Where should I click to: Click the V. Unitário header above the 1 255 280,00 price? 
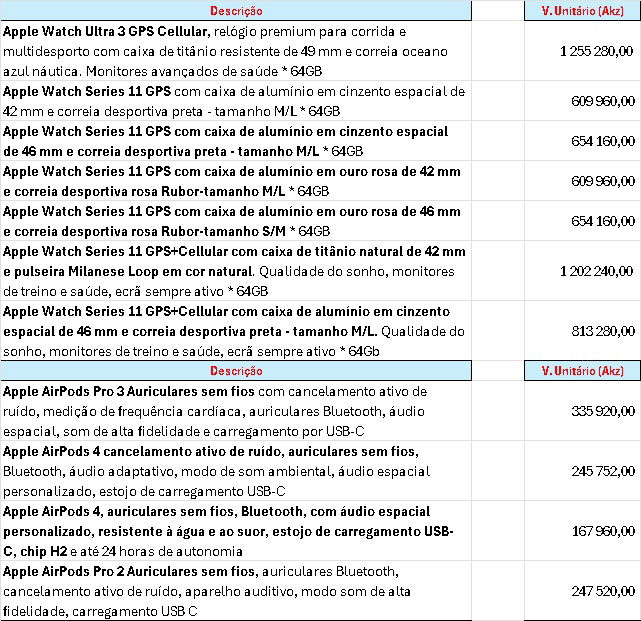tap(582, 11)
